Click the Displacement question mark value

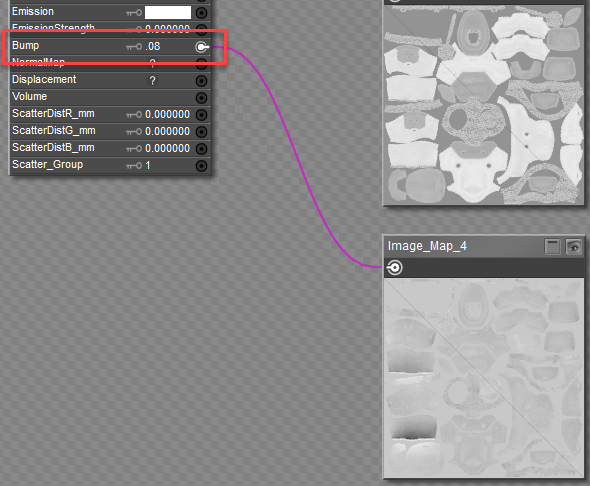click(x=152, y=80)
